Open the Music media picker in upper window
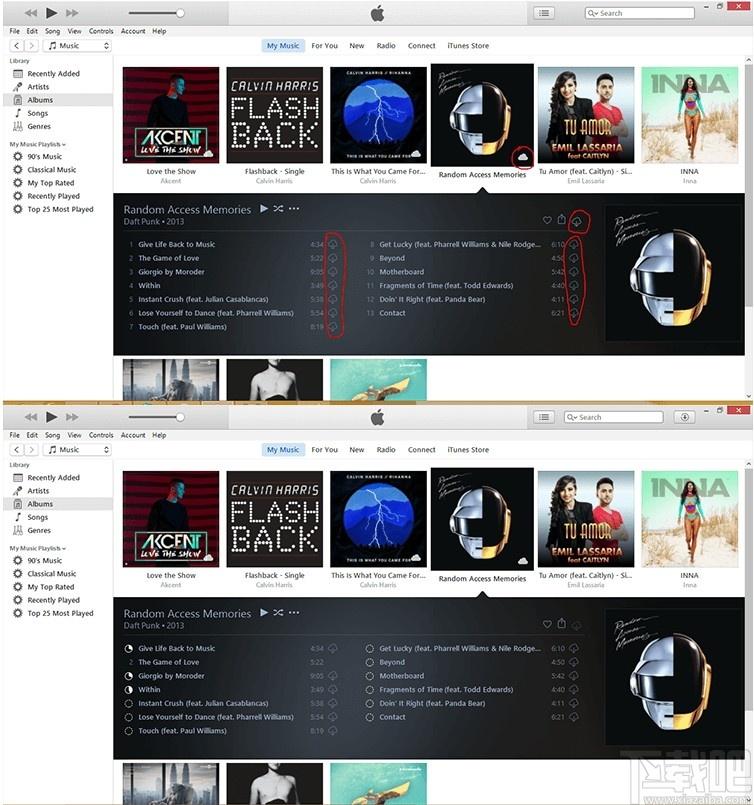 [79, 46]
